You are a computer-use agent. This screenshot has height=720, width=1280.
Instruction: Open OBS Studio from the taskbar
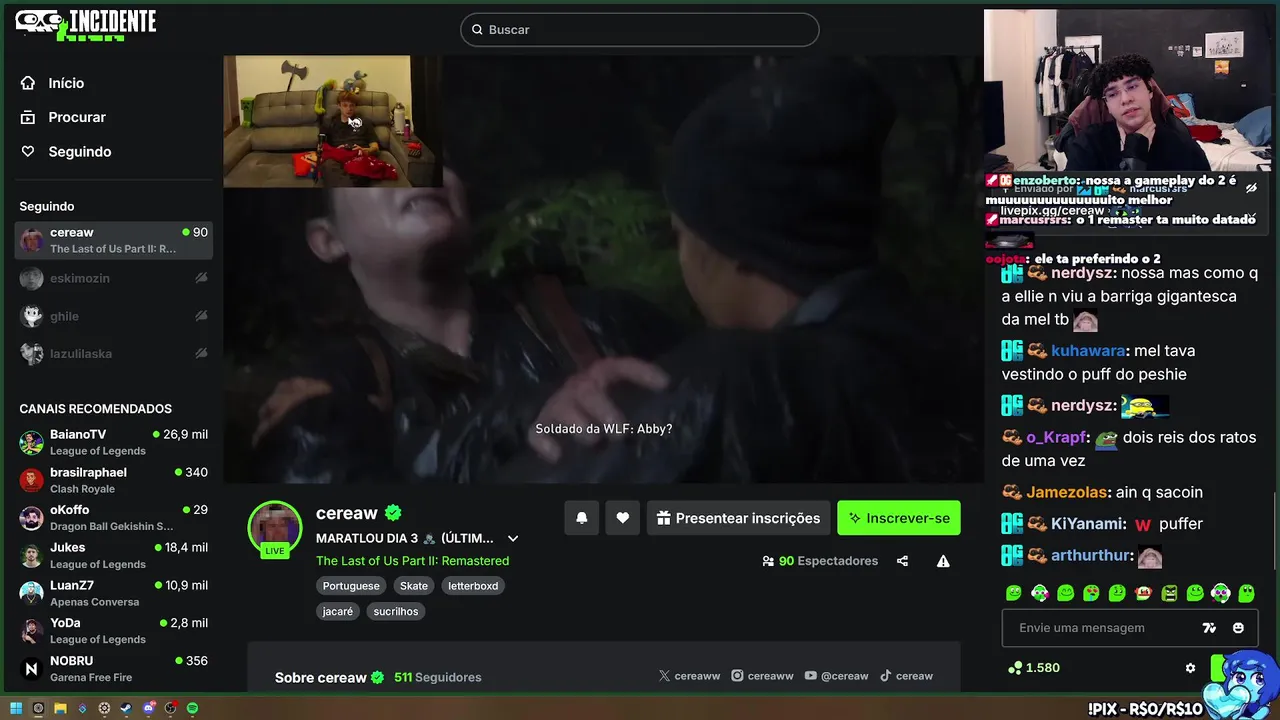click(x=170, y=708)
